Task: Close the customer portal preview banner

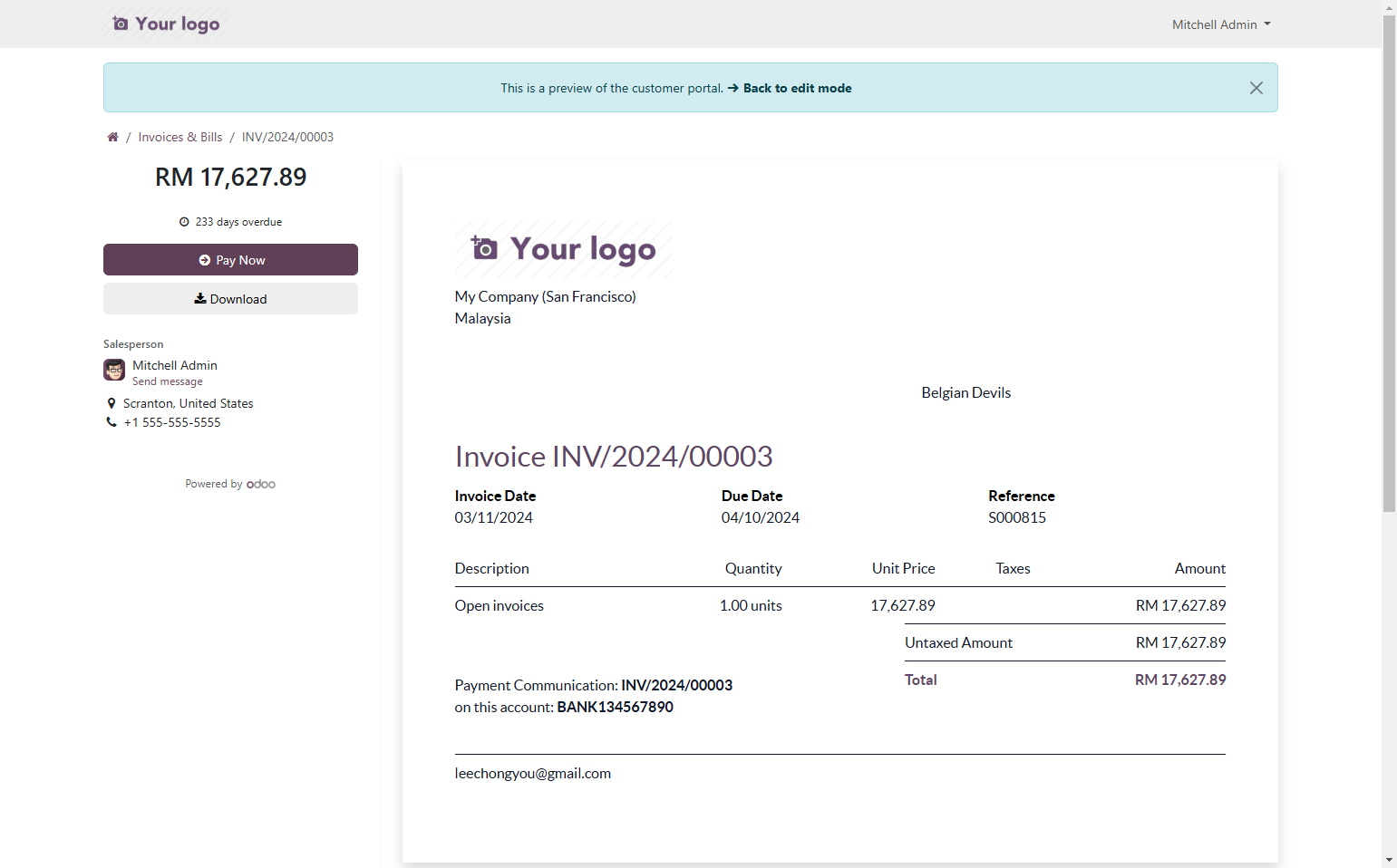Action: [x=1256, y=88]
